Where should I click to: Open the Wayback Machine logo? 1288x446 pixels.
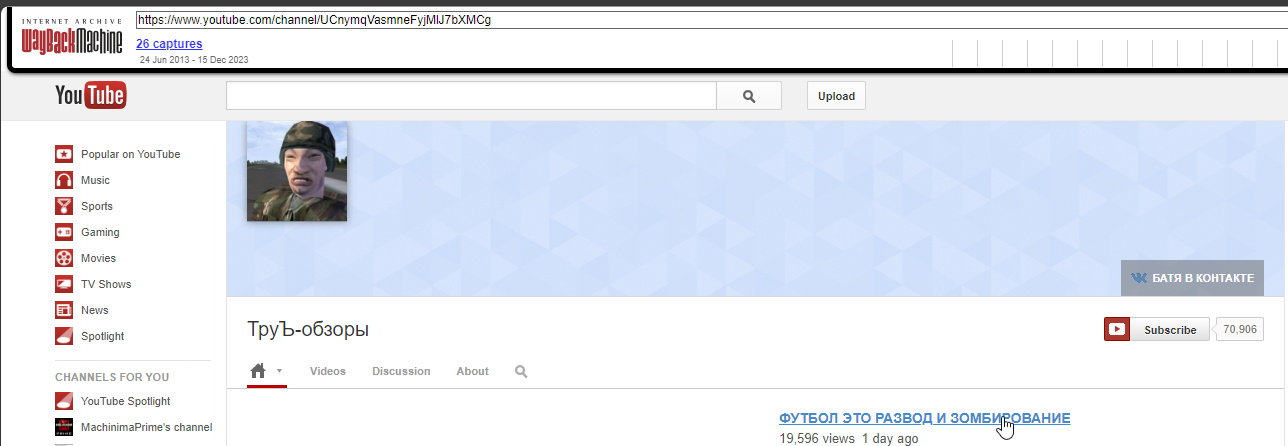pos(72,36)
